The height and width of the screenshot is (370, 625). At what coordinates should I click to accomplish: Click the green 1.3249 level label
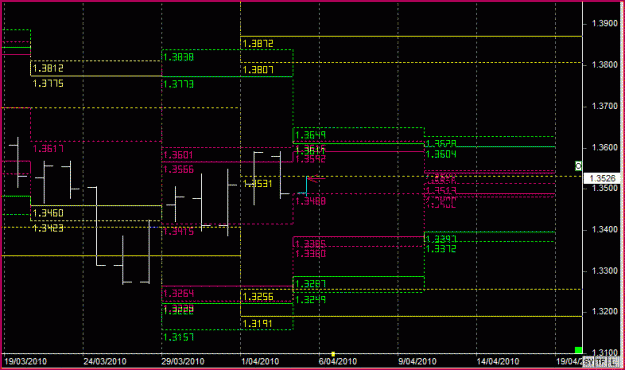tap(311, 299)
